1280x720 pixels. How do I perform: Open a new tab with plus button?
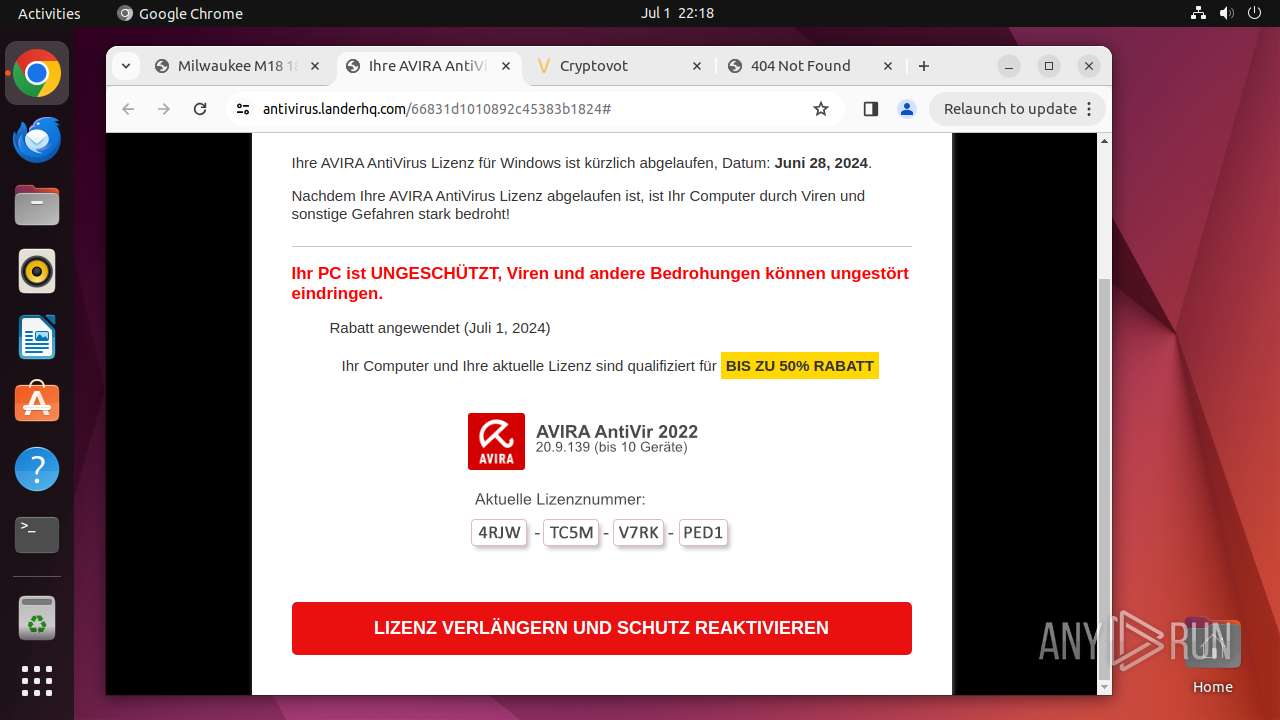tap(924, 66)
